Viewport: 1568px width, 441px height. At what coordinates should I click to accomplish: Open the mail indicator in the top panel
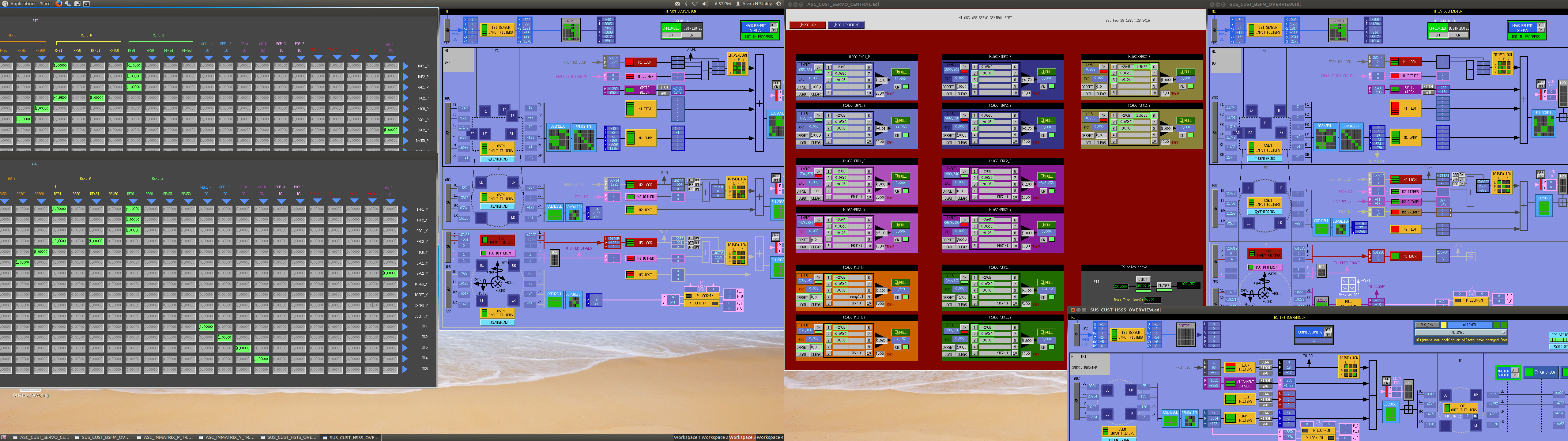pyautogui.click(x=677, y=4)
